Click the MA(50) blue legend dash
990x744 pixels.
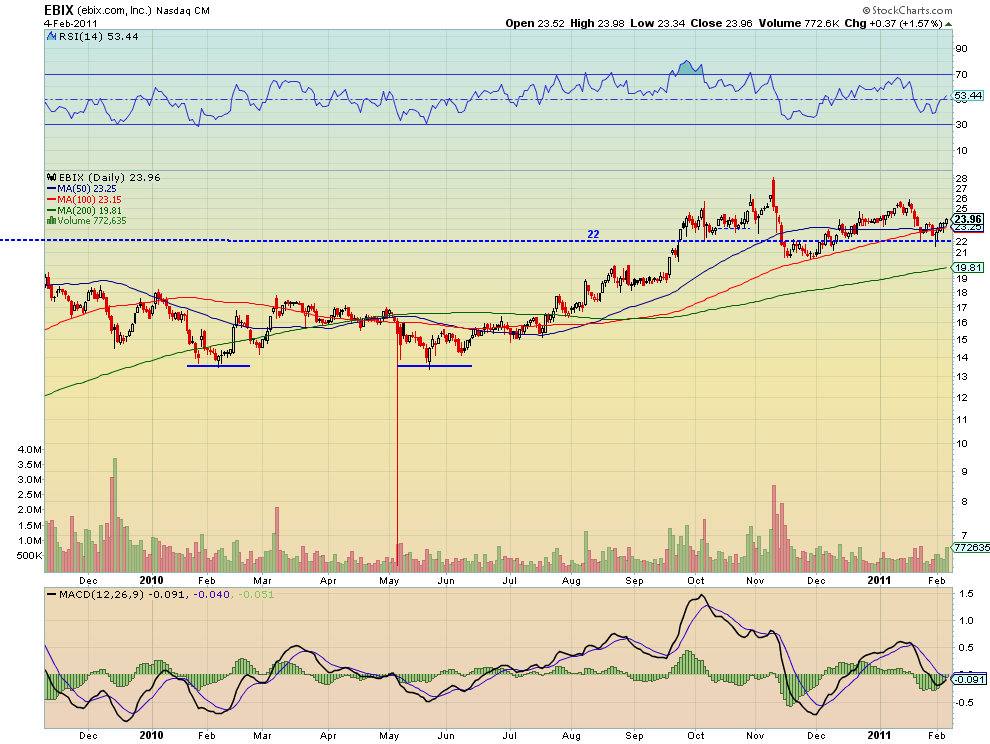(52, 189)
